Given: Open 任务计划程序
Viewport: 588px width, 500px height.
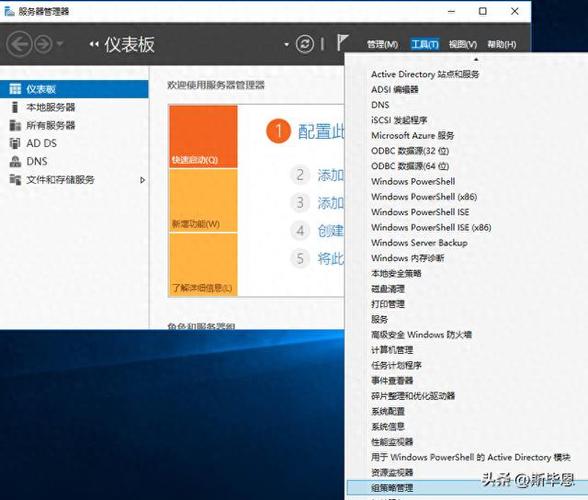Looking at the screenshot, I should click(x=396, y=365).
